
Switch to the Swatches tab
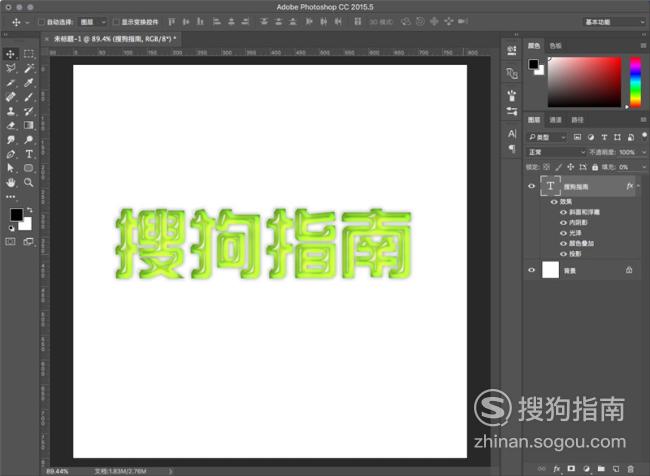555,46
